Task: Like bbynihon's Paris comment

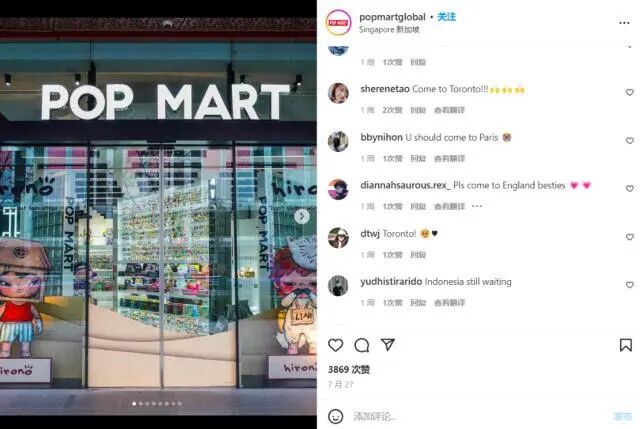Action: click(x=630, y=140)
